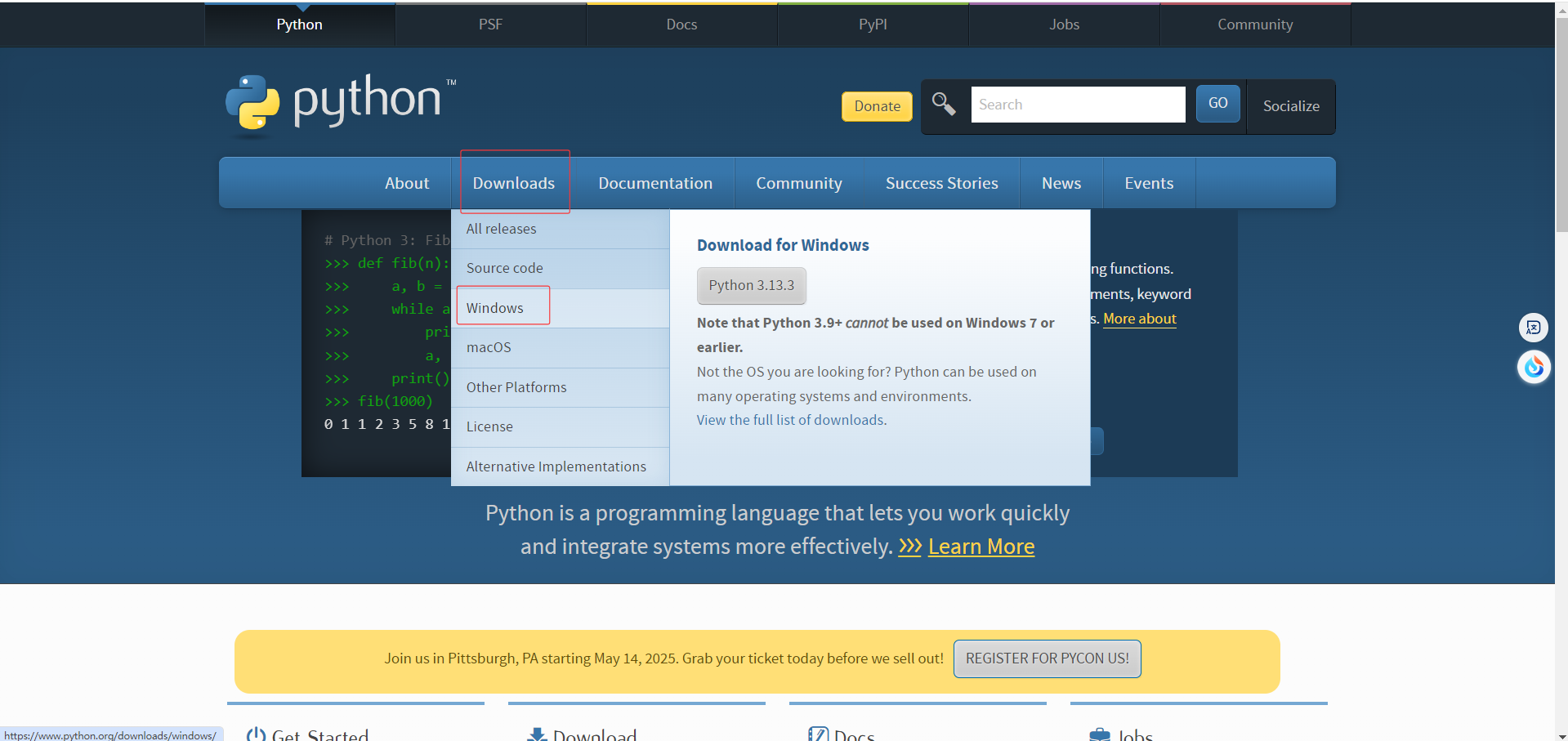This screenshot has height=741, width=1568.
Task: Open the Community dropdown in the navigation
Action: [x=798, y=182]
